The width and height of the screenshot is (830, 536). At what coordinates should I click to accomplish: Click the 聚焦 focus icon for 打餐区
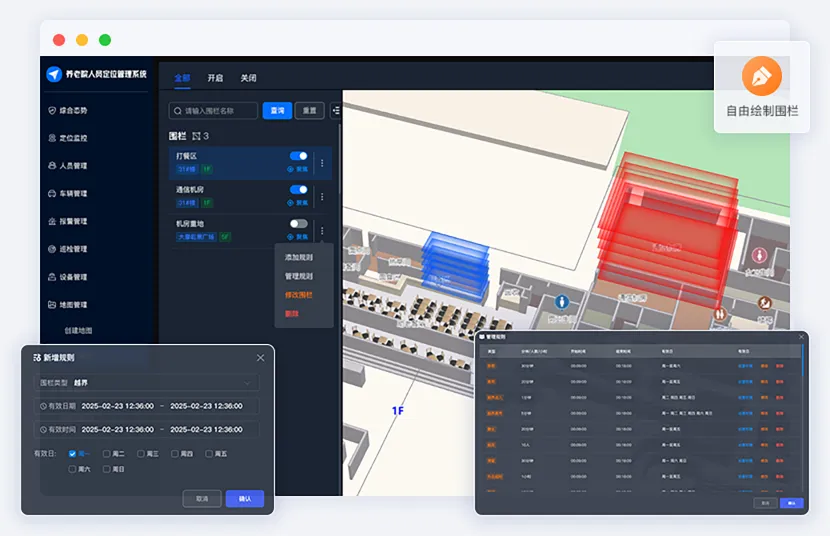(x=291, y=169)
